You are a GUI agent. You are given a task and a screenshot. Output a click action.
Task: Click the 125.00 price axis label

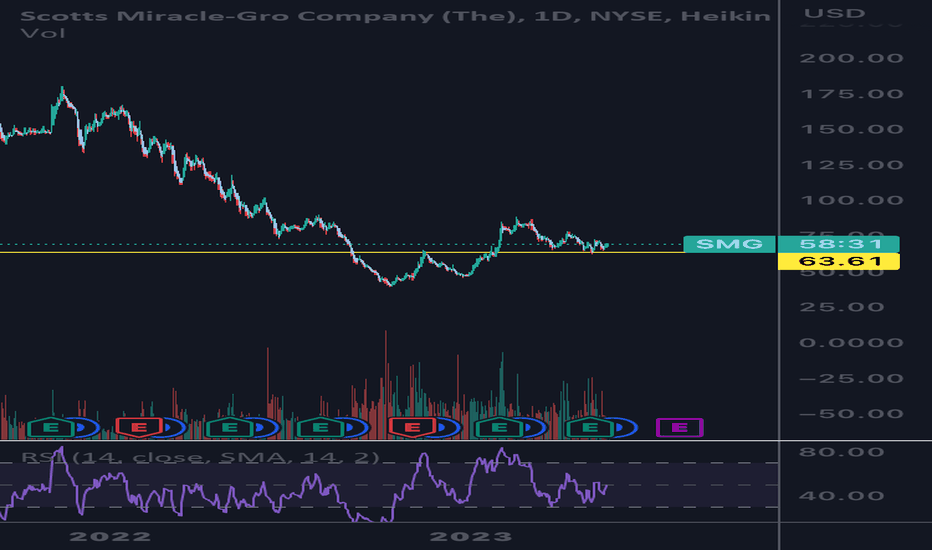click(x=851, y=165)
